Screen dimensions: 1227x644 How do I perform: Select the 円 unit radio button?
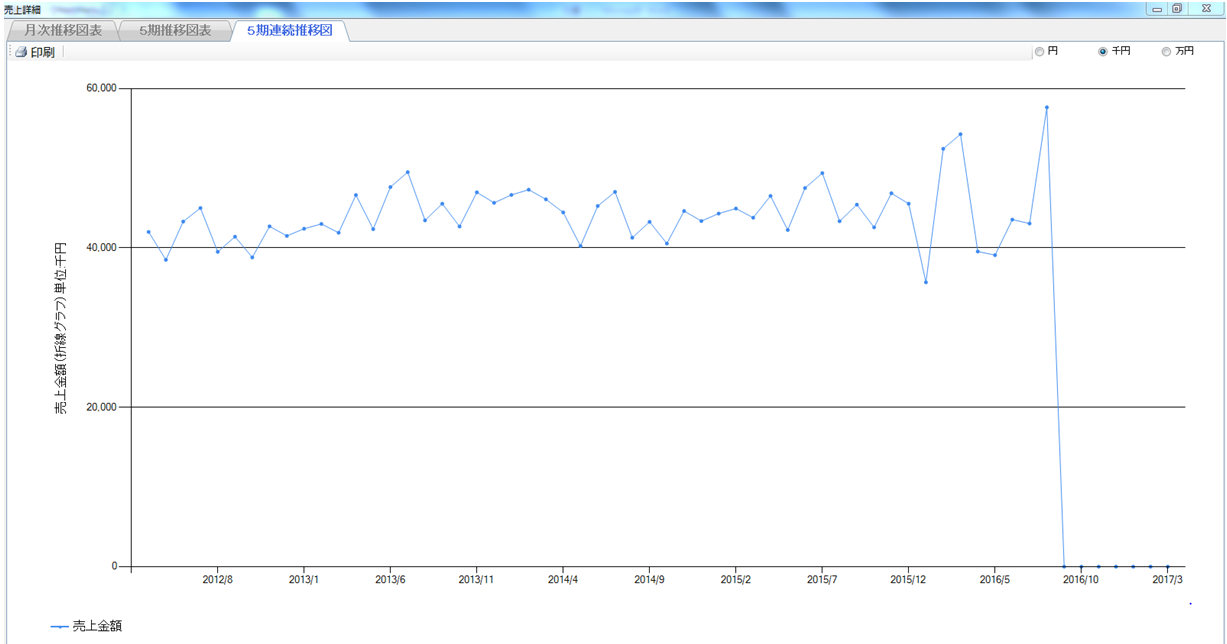1039,52
